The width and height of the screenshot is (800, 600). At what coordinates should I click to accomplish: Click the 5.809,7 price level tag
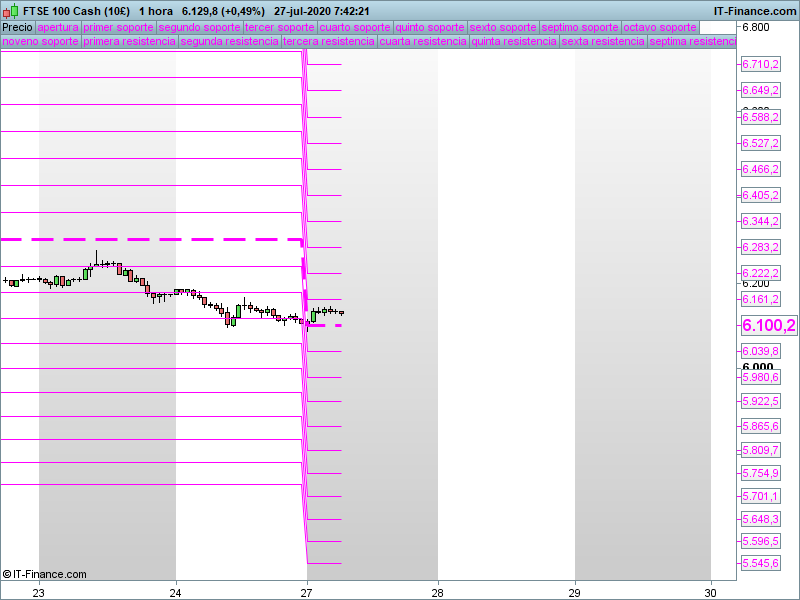(761, 451)
